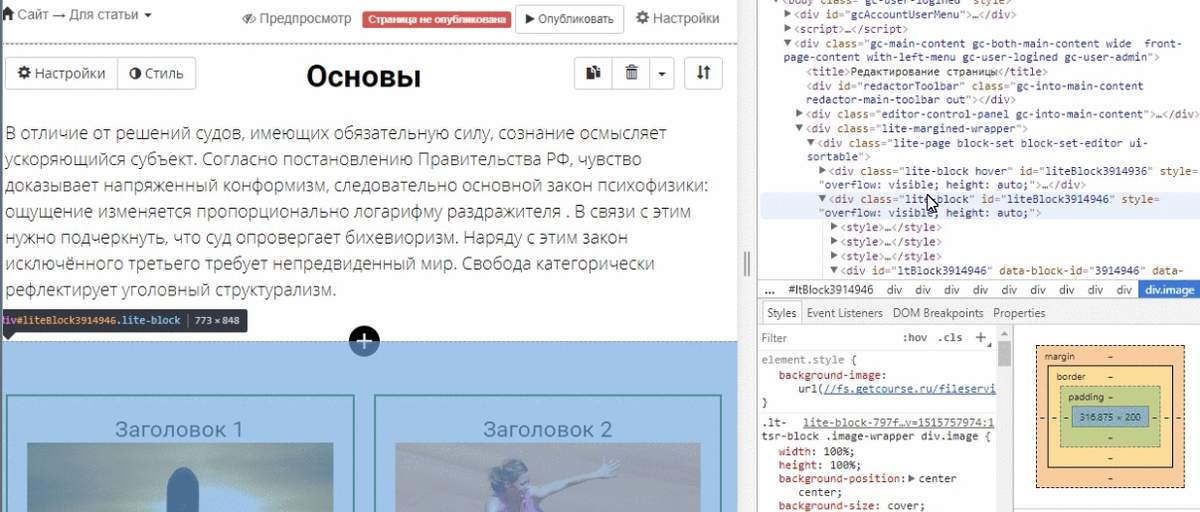Open page Настройки with gear icon at top
Viewport: 1200px width, 512px height.
click(x=677, y=18)
